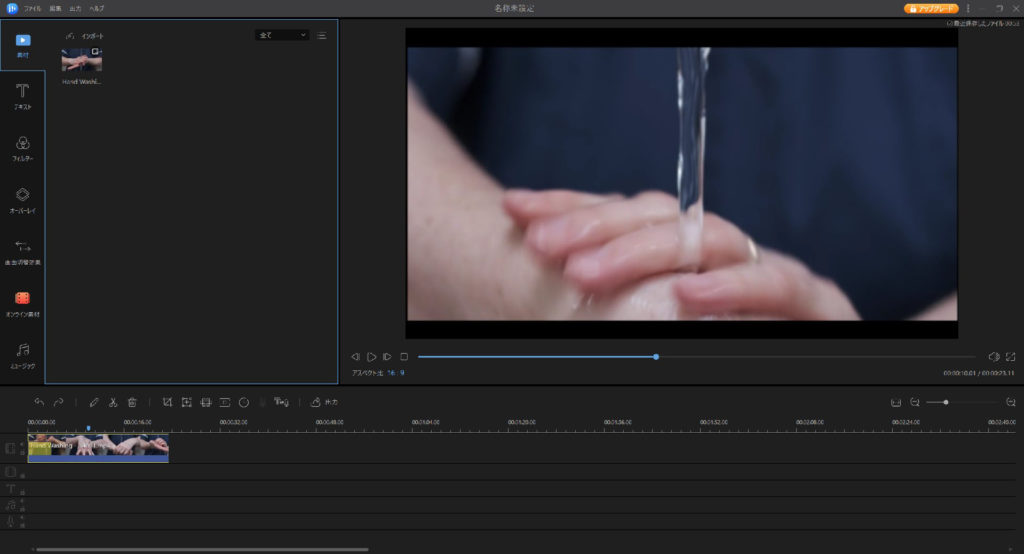Toggle lock on the text track
The height and width of the screenshot is (554, 1024).
pyautogui.click(x=22, y=493)
